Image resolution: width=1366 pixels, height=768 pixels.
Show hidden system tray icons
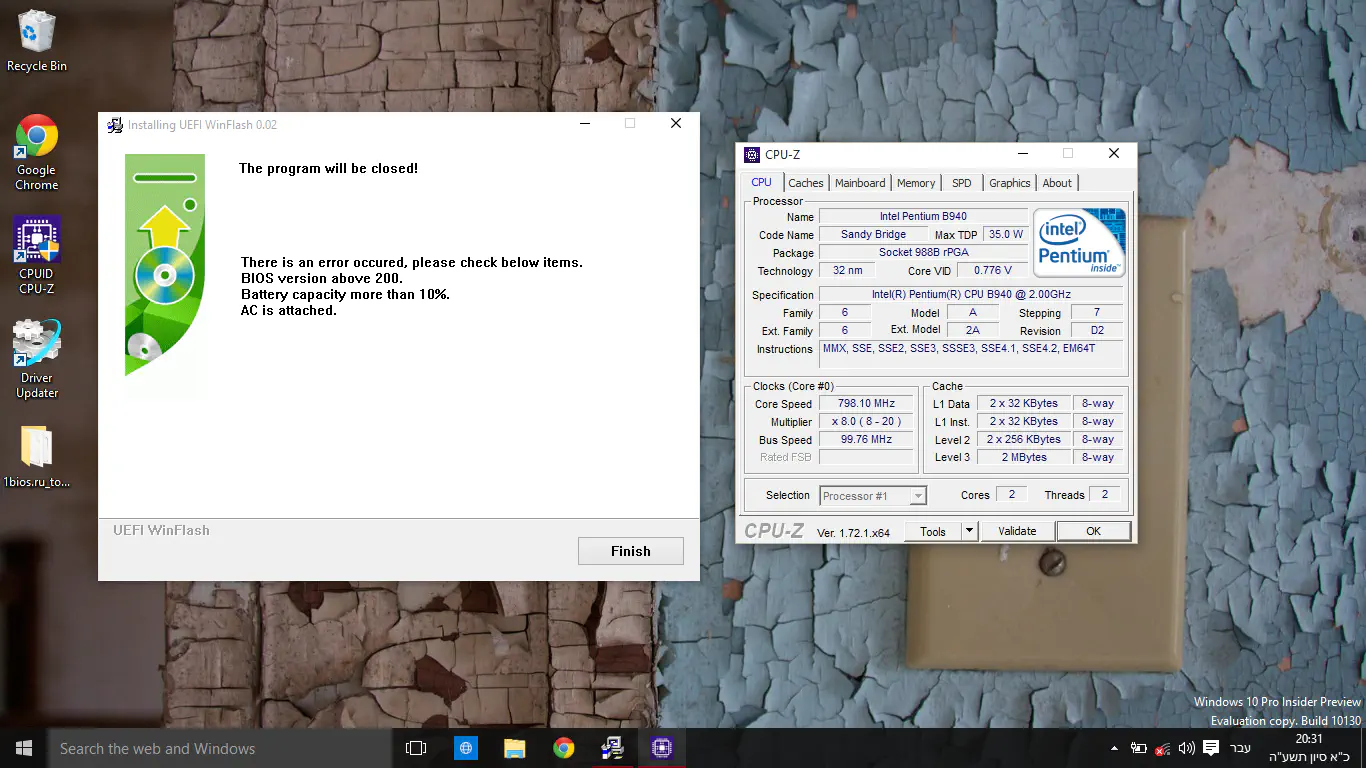tap(1115, 748)
